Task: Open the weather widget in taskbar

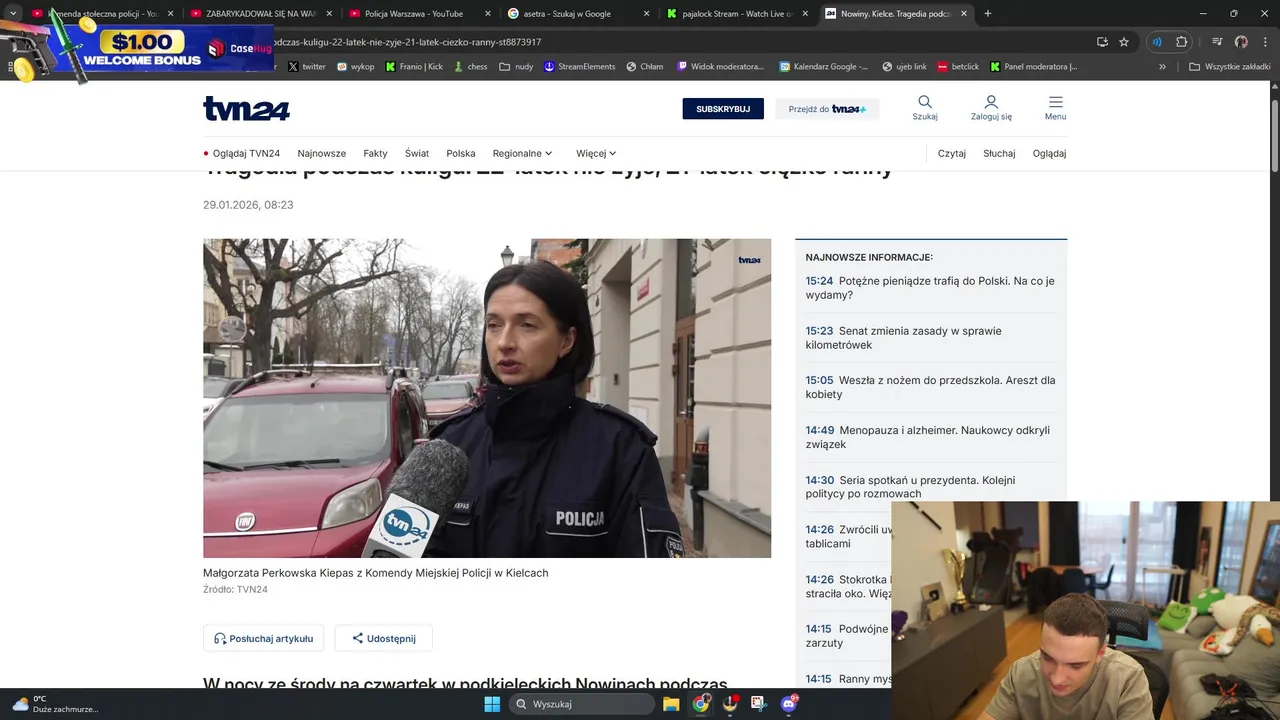Action: tap(55, 704)
